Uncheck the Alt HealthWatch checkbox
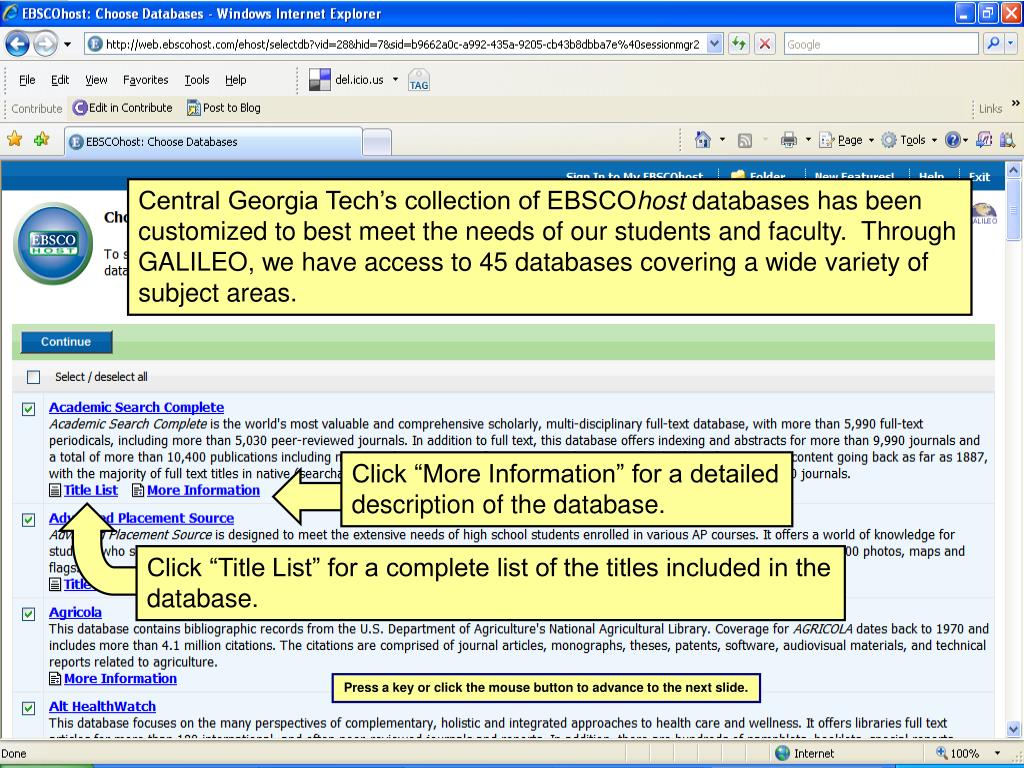Screen dimensions: 1024x768 click(29, 708)
